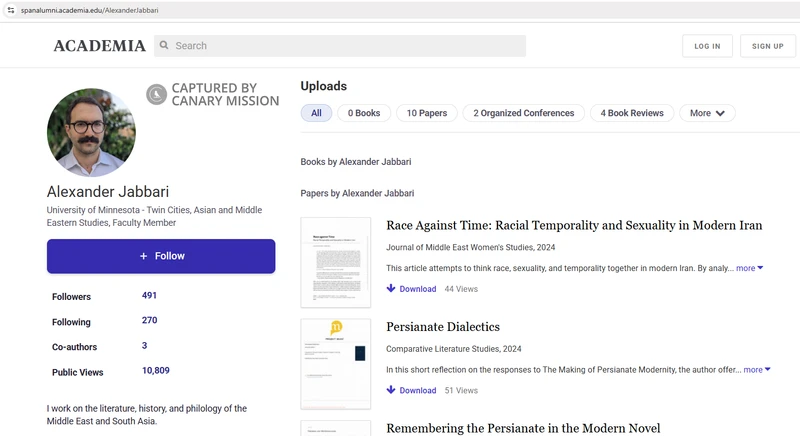Image resolution: width=800 pixels, height=436 pixels.
Task: Click the browser site info icon
Action: (x=10, y=9)
